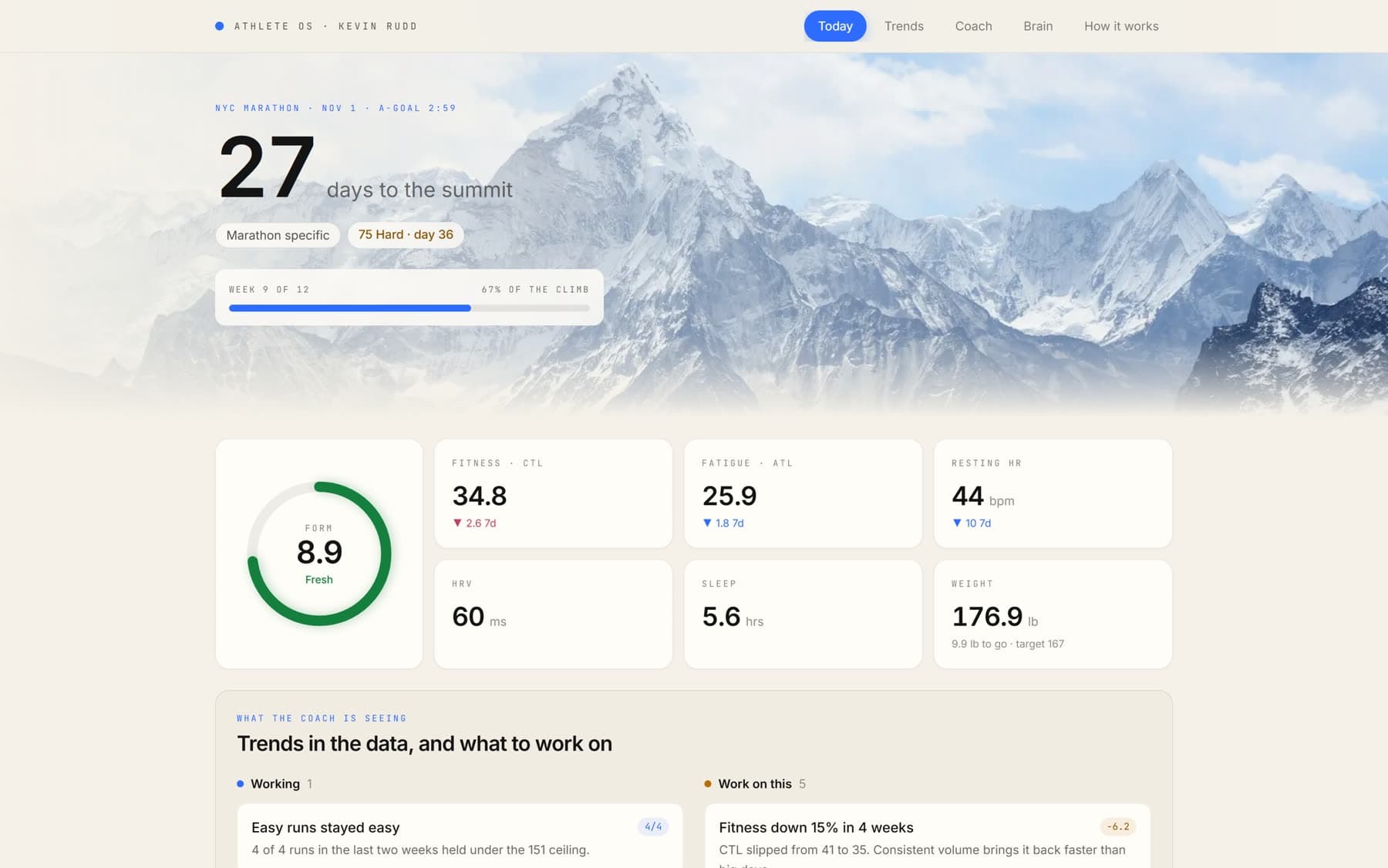1388x868 pixels.
Task: Click the 9.9 lb to go target text
Action: [1008, 644]
